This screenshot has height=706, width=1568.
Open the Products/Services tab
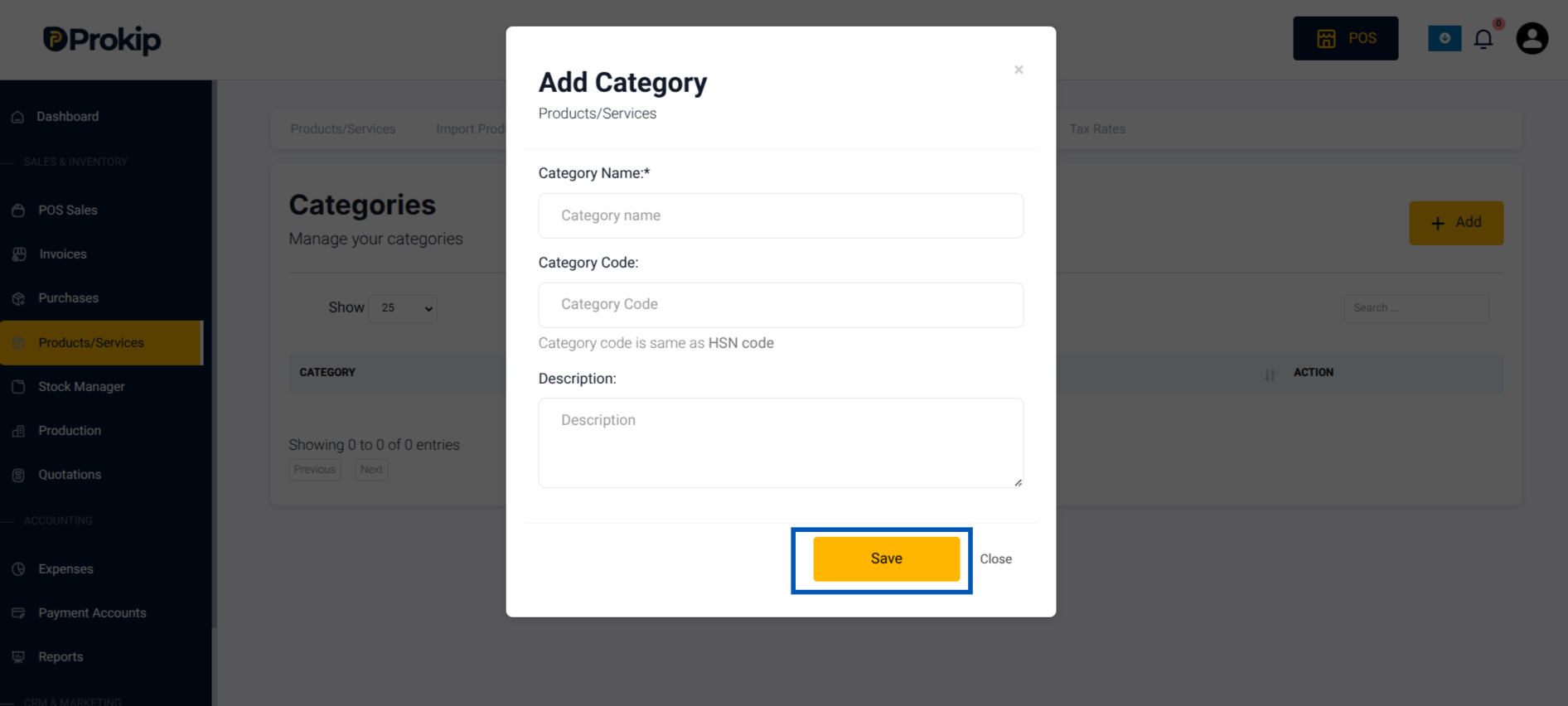pyautogui.click(x=343, y=129)
